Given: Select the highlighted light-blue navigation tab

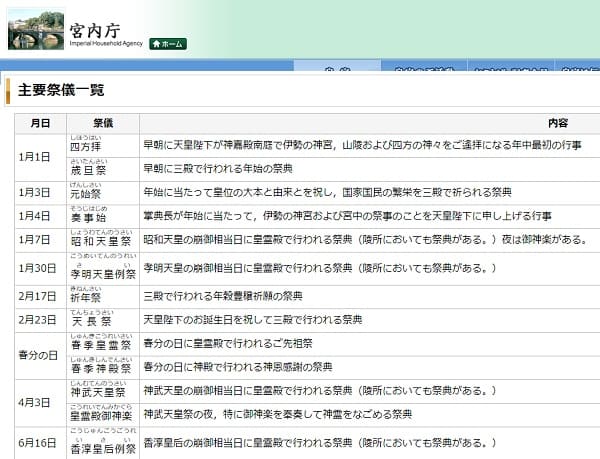Looking at the screenshot, I should (337, 66).
